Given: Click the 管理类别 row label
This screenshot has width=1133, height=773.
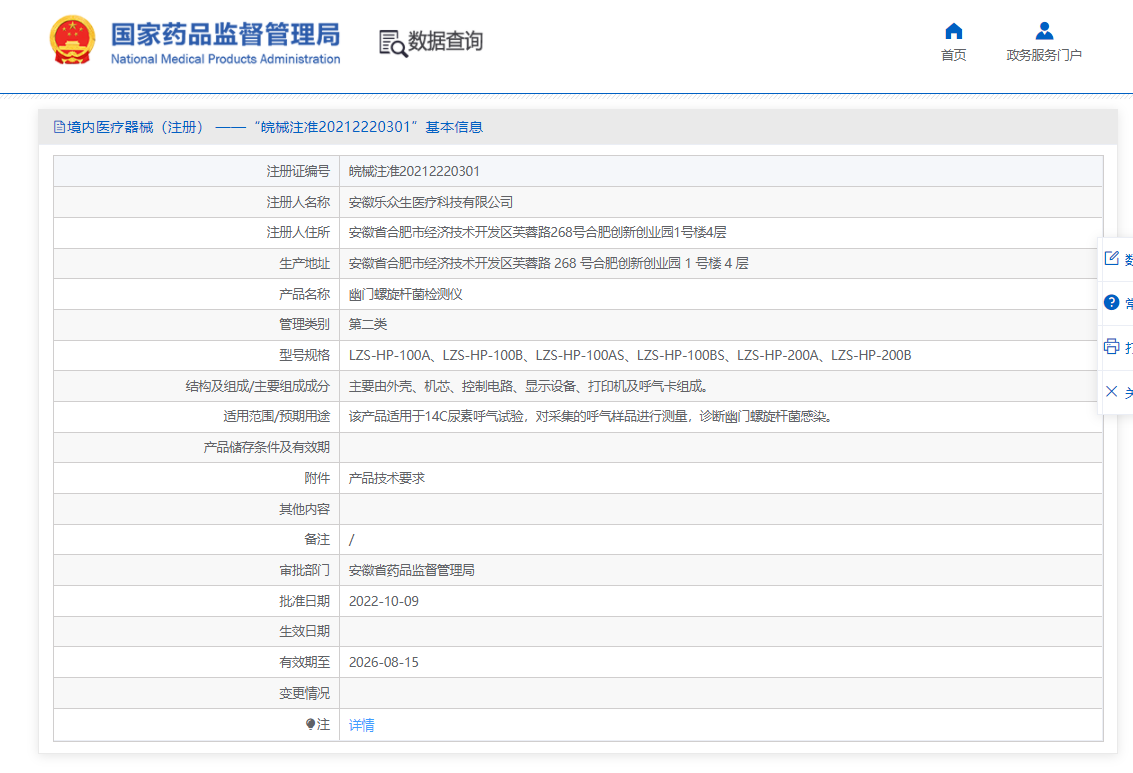Looking at the screenshot, I should click(304, 324).
